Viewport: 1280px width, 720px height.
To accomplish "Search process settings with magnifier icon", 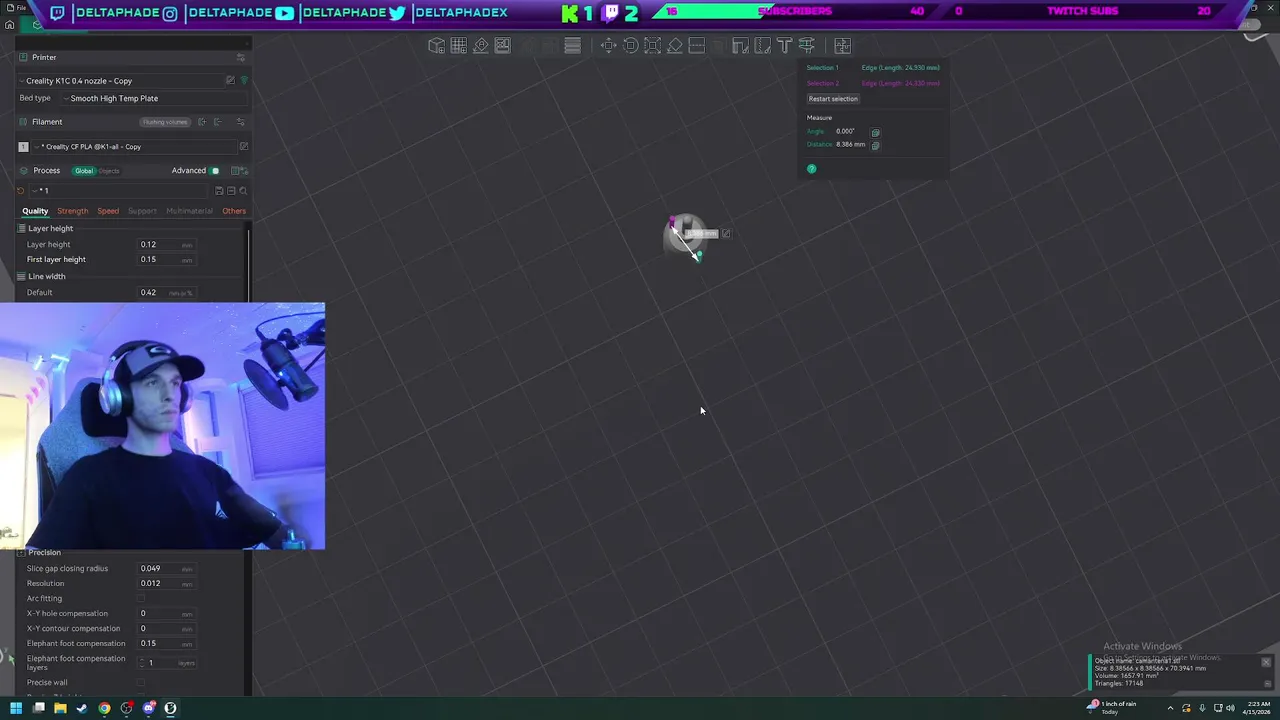I will pos(243,191).
